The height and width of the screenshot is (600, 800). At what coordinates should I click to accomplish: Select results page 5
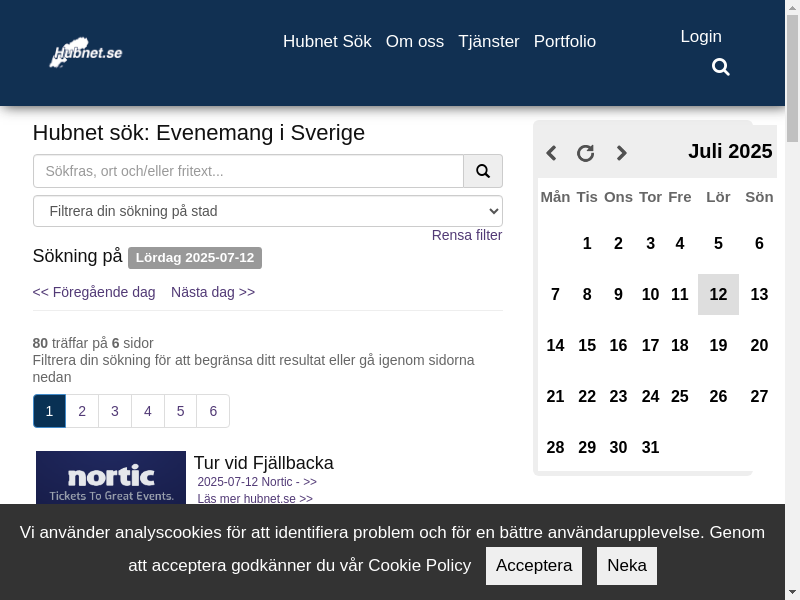pyautogui.click(x=180, y=411)
